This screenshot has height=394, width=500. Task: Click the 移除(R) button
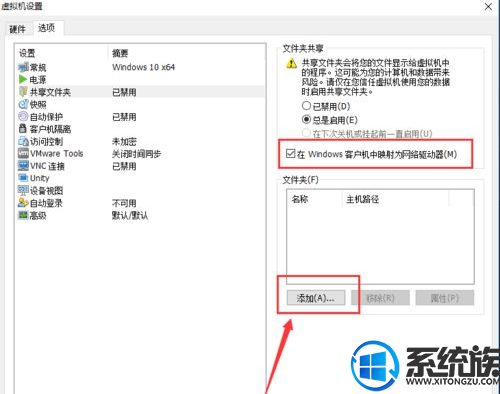[380, 298]
